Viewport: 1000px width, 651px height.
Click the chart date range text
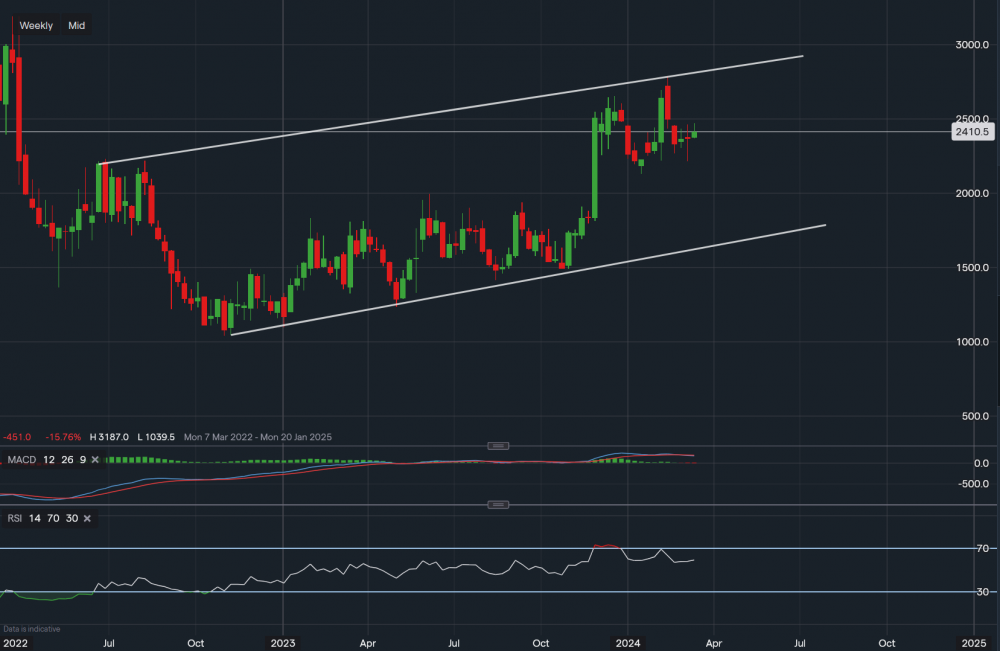pos(267,437)
